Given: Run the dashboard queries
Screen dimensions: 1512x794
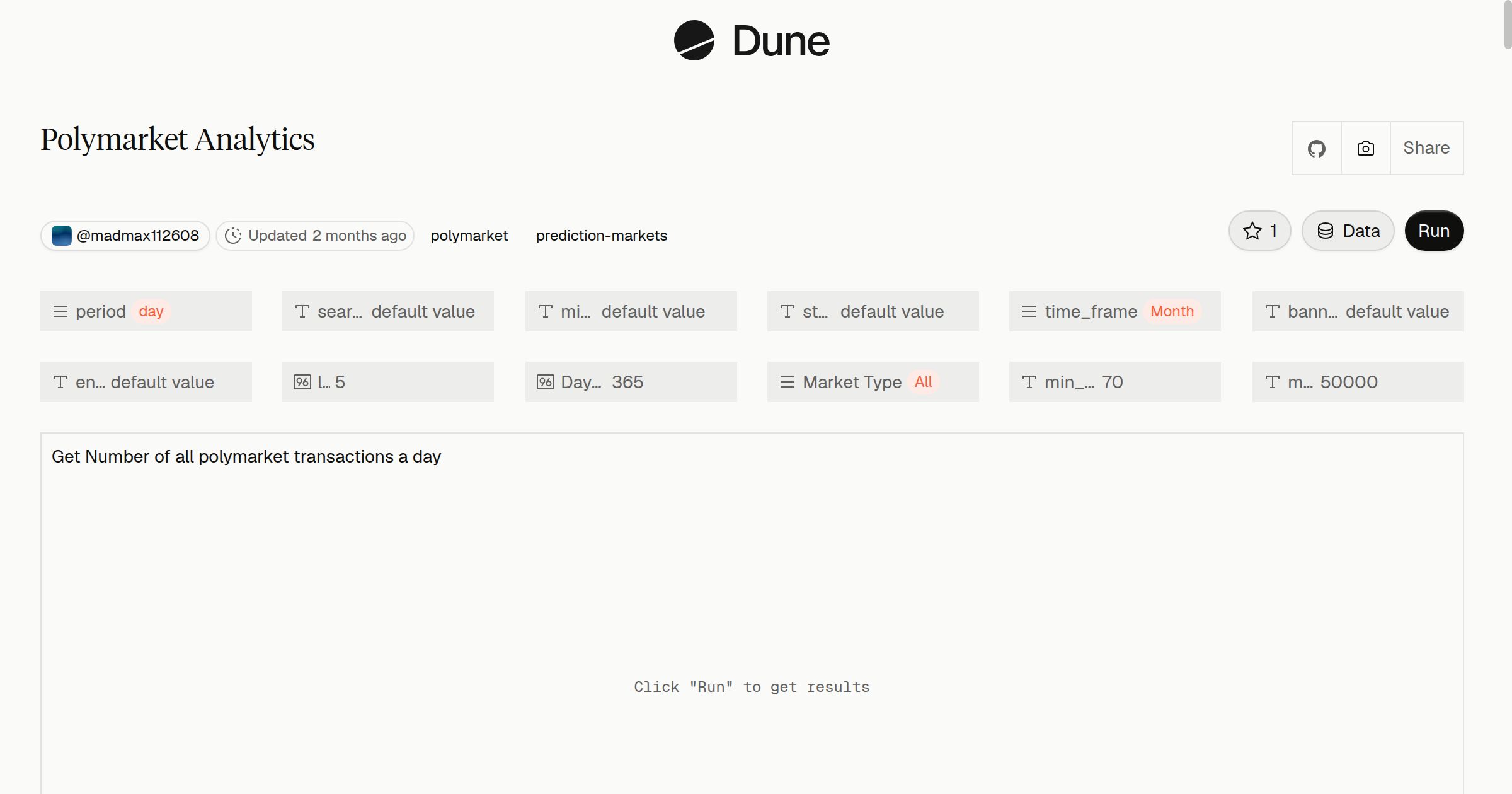Looking at the screenshot, I should (1434, 231).
